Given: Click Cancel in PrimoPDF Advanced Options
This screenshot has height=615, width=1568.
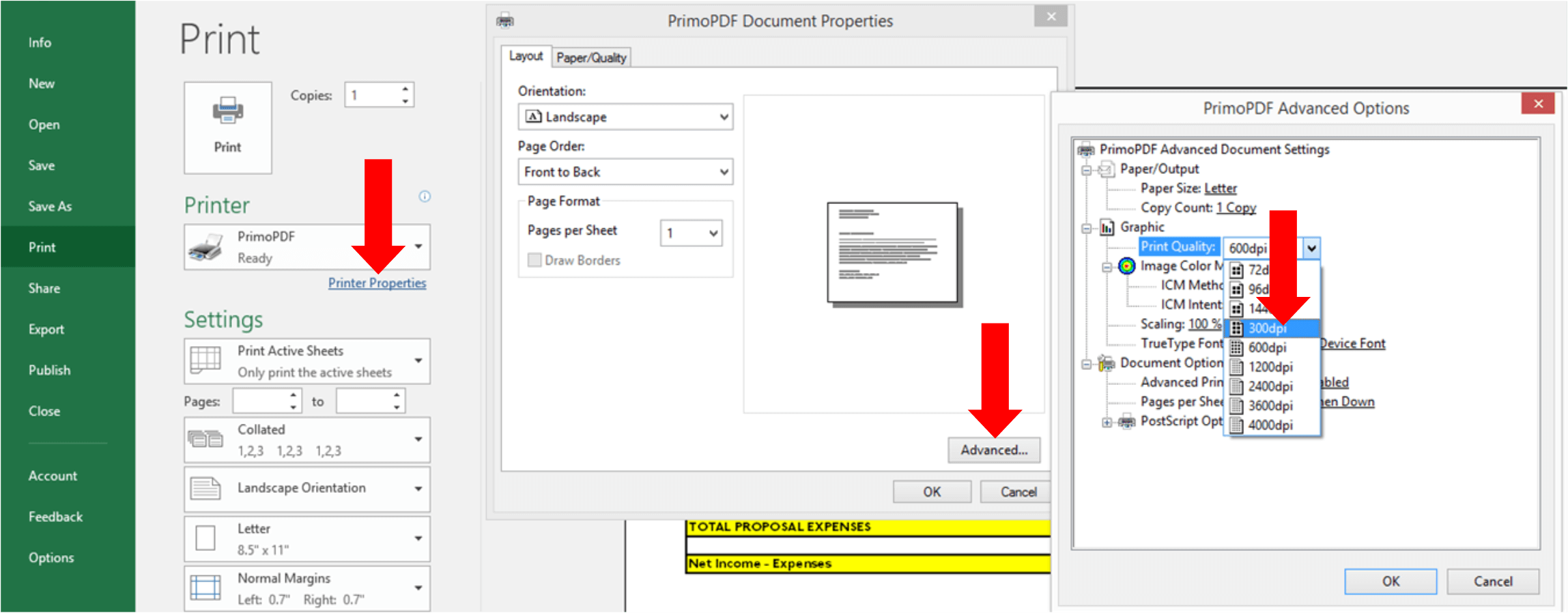Looking at the screenshot, I should tap(1493, 582).
